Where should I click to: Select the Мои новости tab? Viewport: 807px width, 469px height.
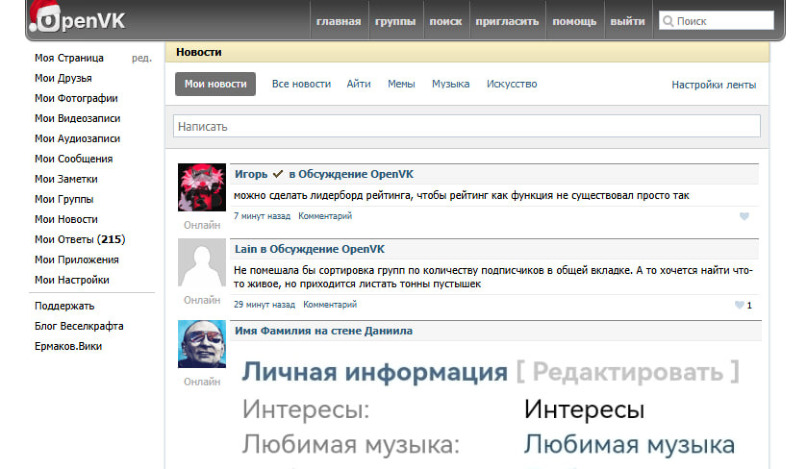[215, 84]
